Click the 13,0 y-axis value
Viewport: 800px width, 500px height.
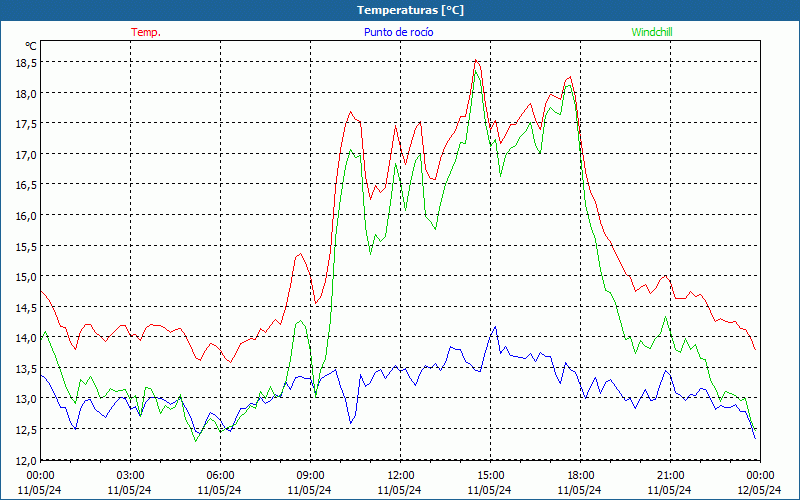pyautogui.click(x=28, y=398)
